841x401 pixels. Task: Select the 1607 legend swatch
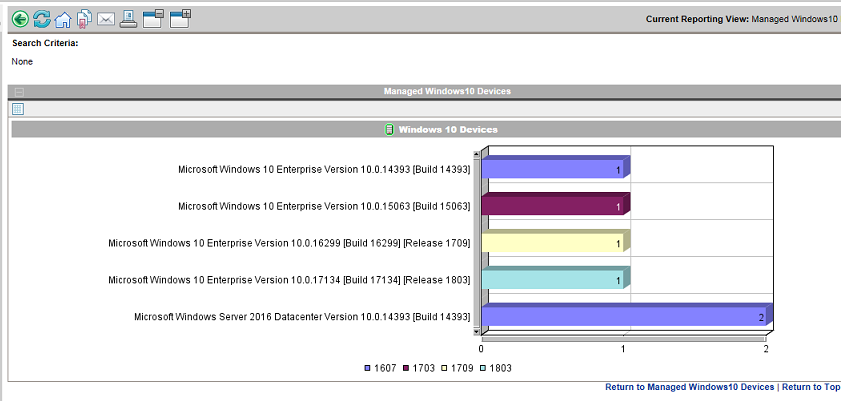(x=367, y=368)
